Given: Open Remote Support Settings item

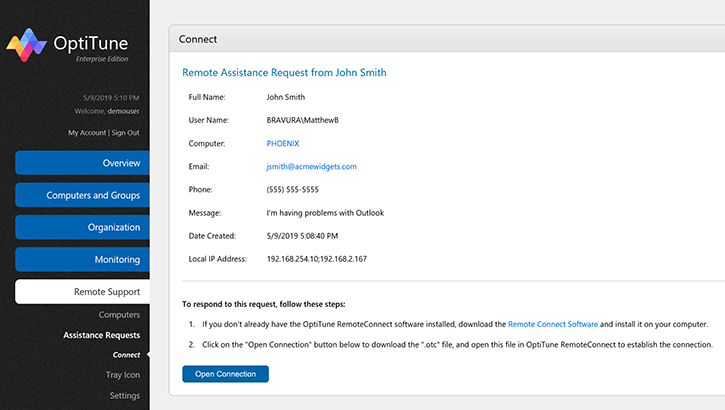Looking at the screenshot, I should coord(125,396).
